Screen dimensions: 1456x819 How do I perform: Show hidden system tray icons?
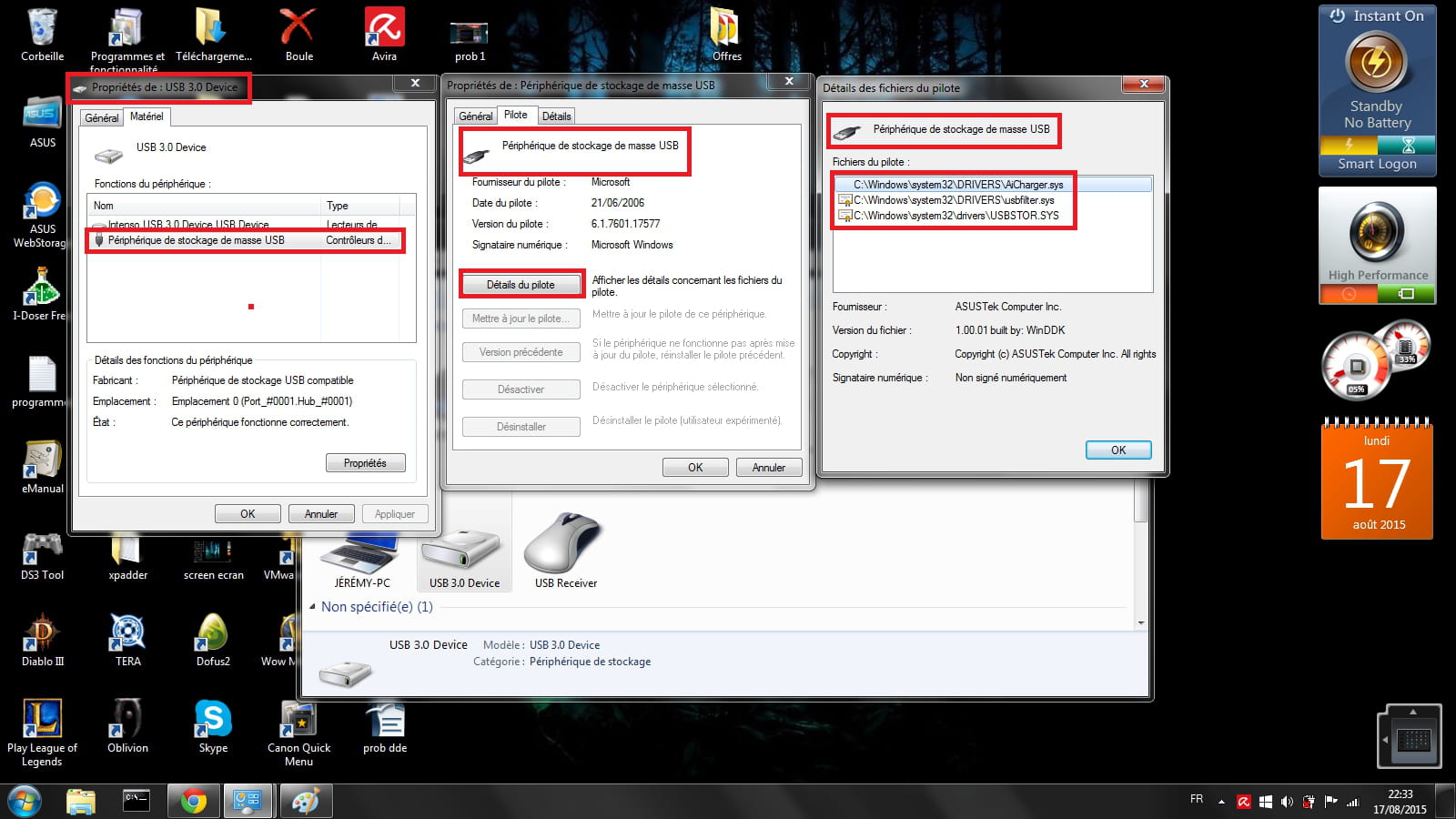[x=1221, y=802]
